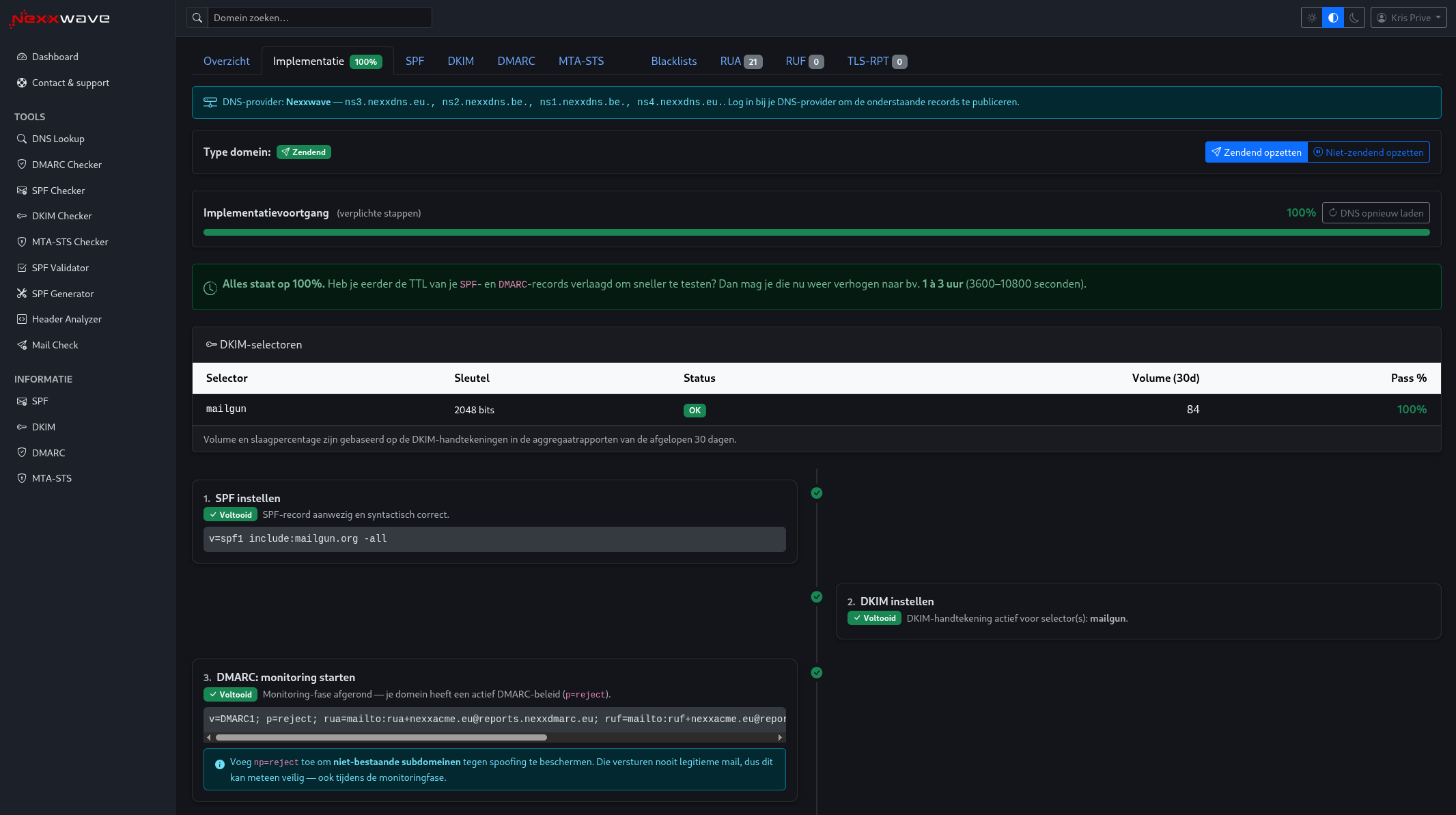Click the OK status badge

[x=695, y=411]
